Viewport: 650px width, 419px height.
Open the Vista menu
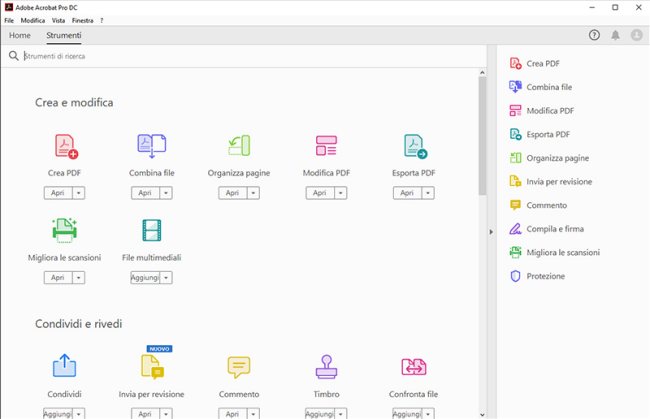tap(58, 20)
